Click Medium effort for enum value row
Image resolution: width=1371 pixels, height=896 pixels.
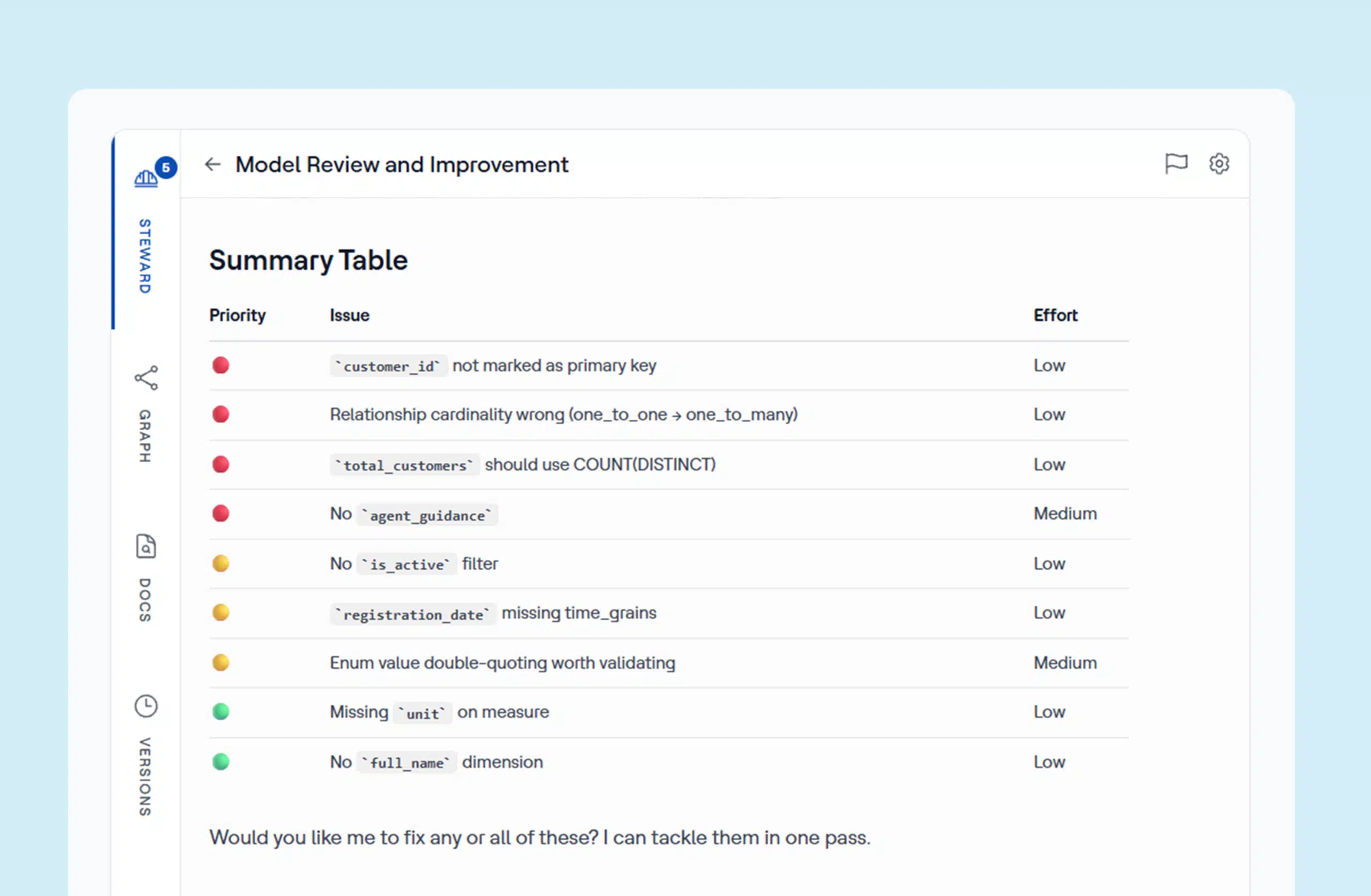[1065, 662]
